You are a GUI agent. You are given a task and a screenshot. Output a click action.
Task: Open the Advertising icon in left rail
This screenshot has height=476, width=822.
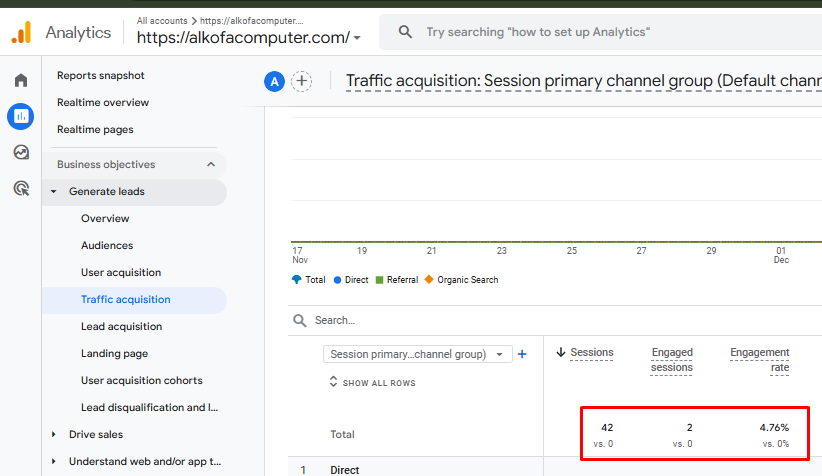[x=21, y=187]
